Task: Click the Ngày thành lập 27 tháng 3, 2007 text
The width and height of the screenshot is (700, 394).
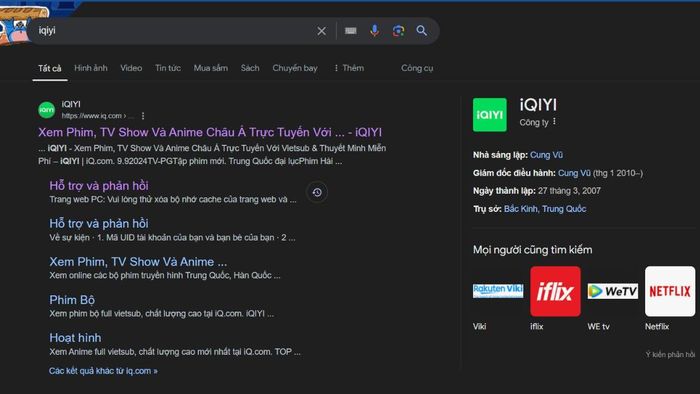Action: [537, 191]
